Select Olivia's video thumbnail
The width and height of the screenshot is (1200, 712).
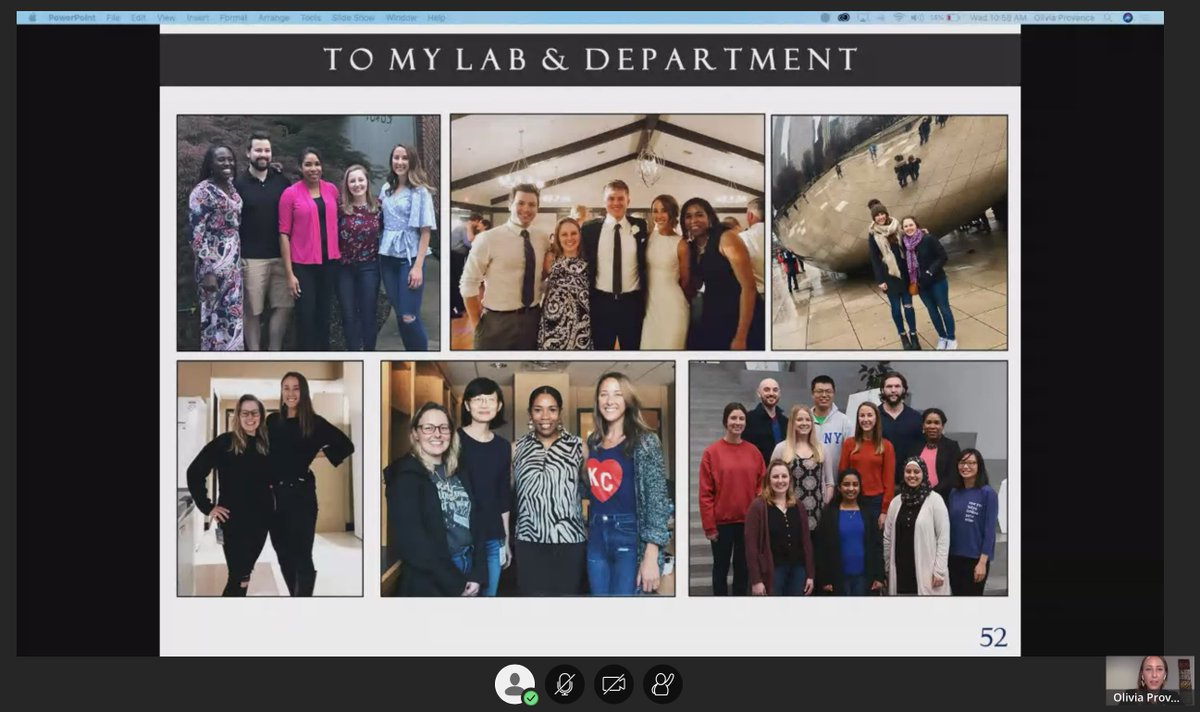(1150, 681)
